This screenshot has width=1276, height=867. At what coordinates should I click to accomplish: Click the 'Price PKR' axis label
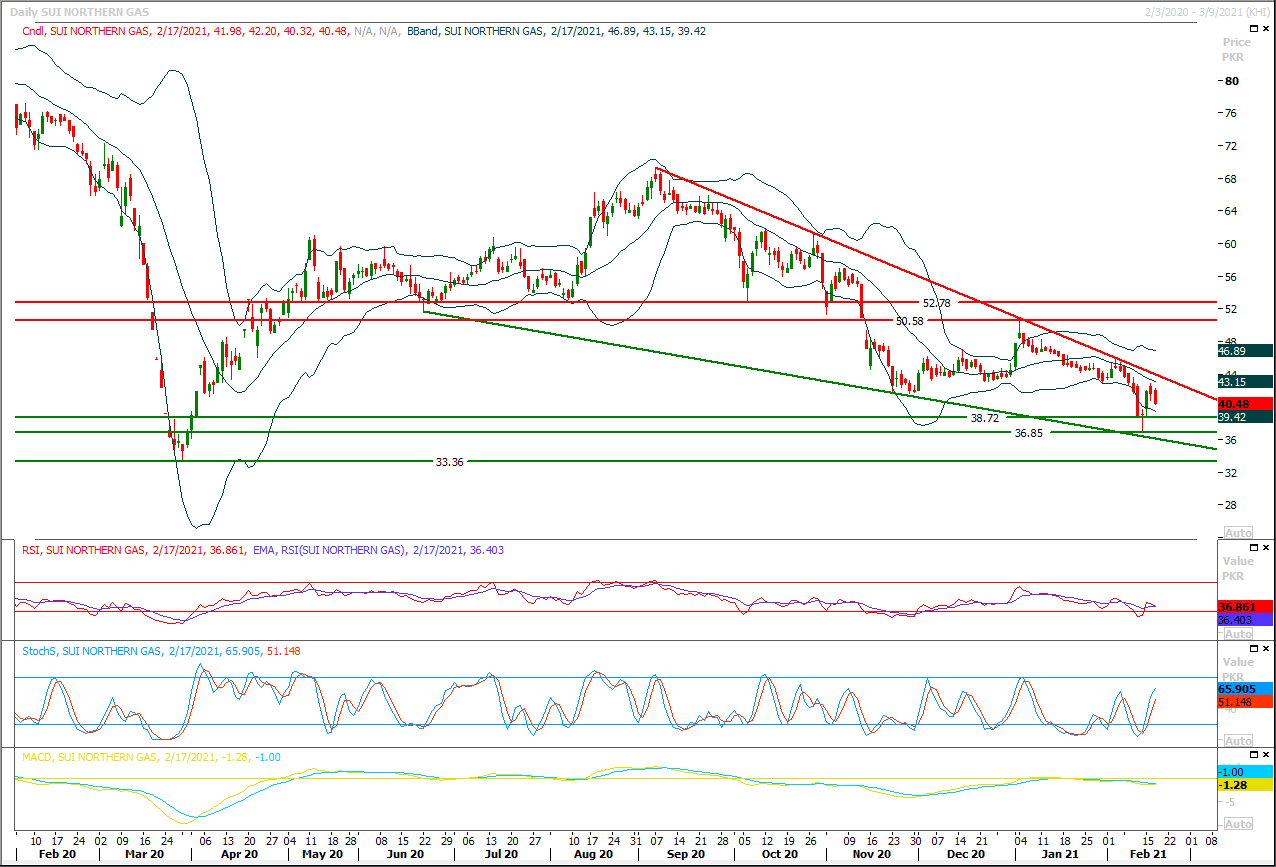pos(1237,50)
